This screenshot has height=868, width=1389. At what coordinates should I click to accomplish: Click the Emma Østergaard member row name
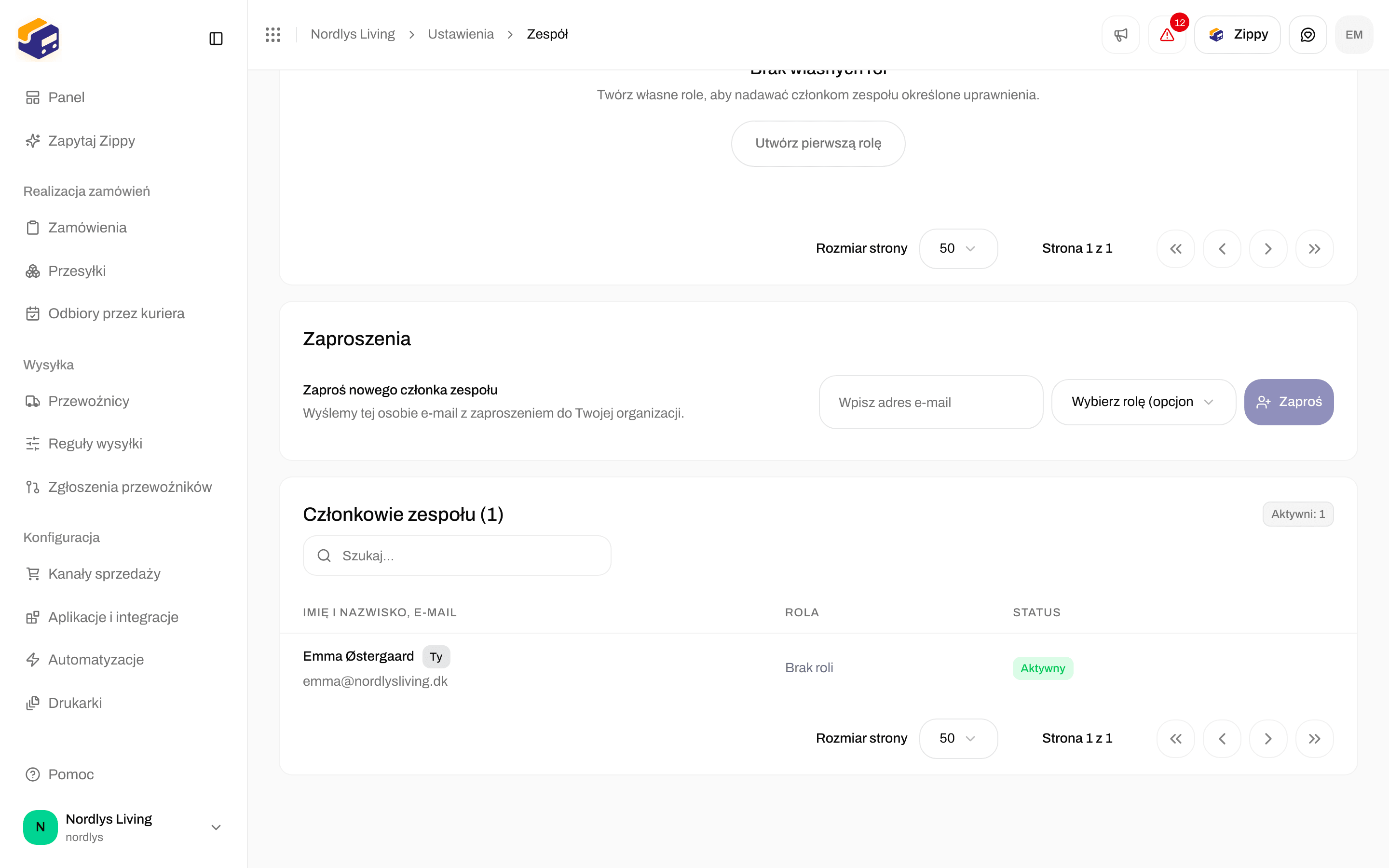point(358,656)
